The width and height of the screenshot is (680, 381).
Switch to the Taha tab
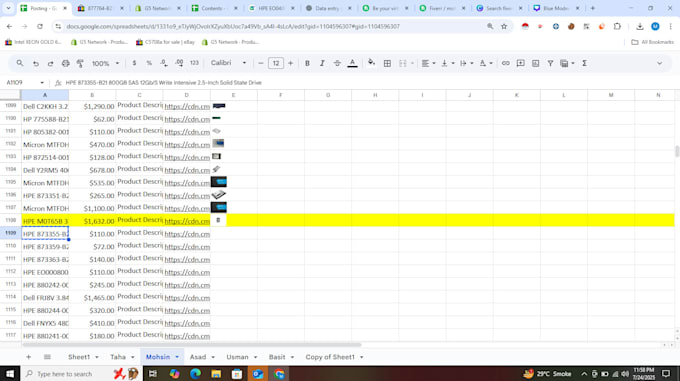(118, 357)
